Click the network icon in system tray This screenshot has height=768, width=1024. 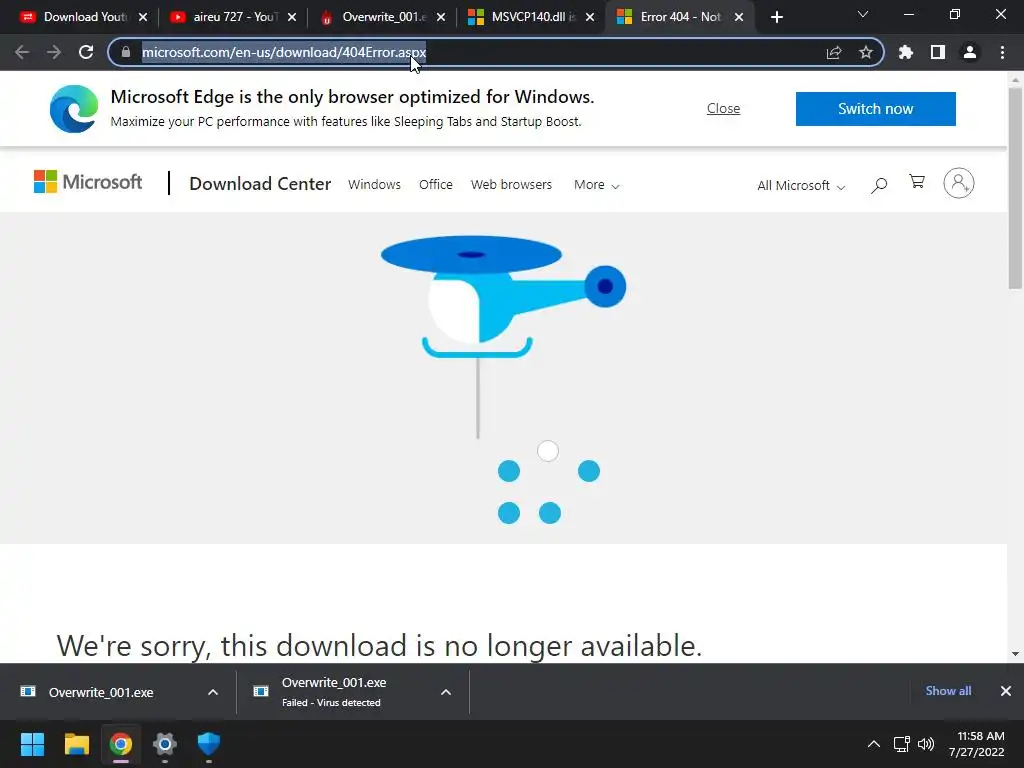tap(902, 744)
